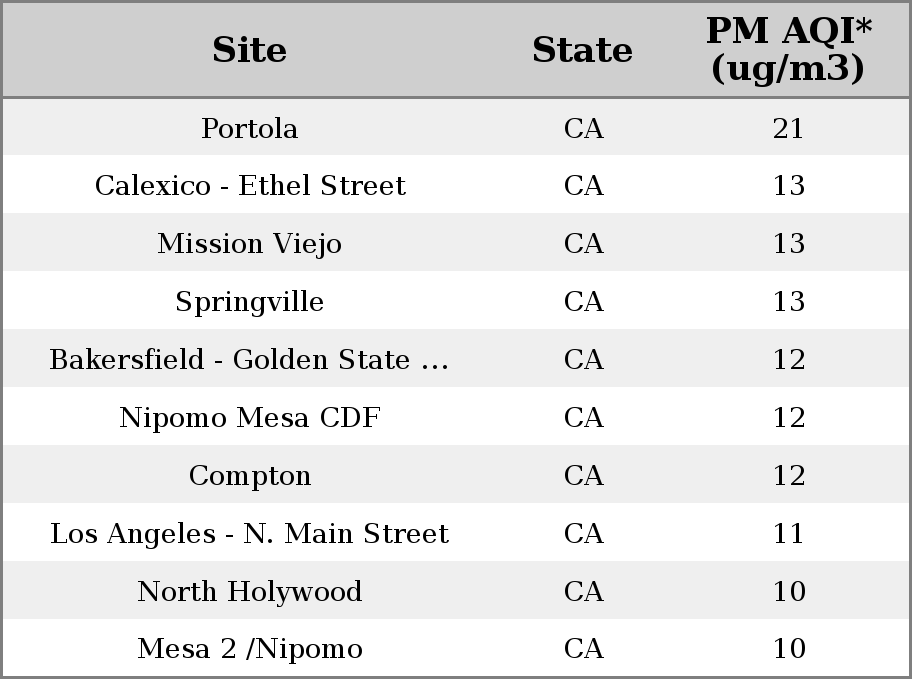
Task: Click the truncated Bakersfield - Golden State entry
Action: point(249,359)
